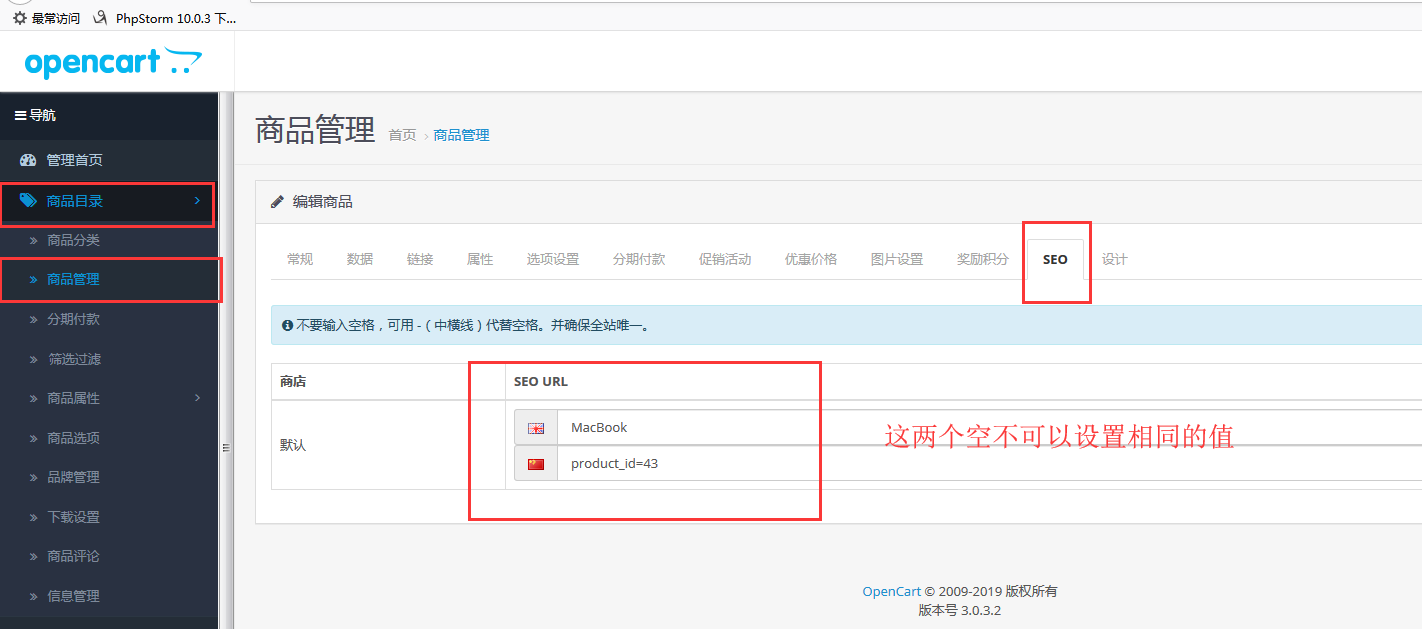Image resolution: width=1422 pixels, height=629 pixels.
Task: Switch to the 图片设置 tab
Action: 897,259
